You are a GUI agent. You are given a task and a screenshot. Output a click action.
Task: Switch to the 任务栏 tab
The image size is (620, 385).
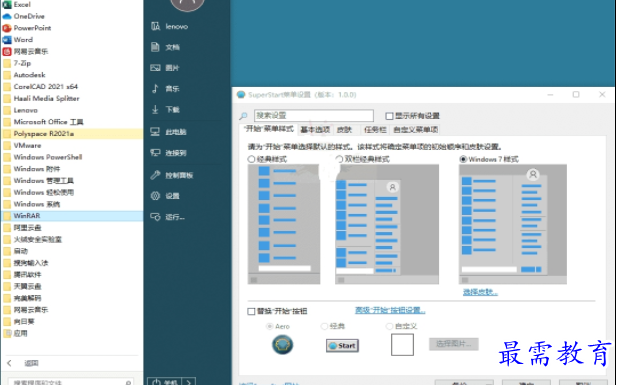coord(375,130)
